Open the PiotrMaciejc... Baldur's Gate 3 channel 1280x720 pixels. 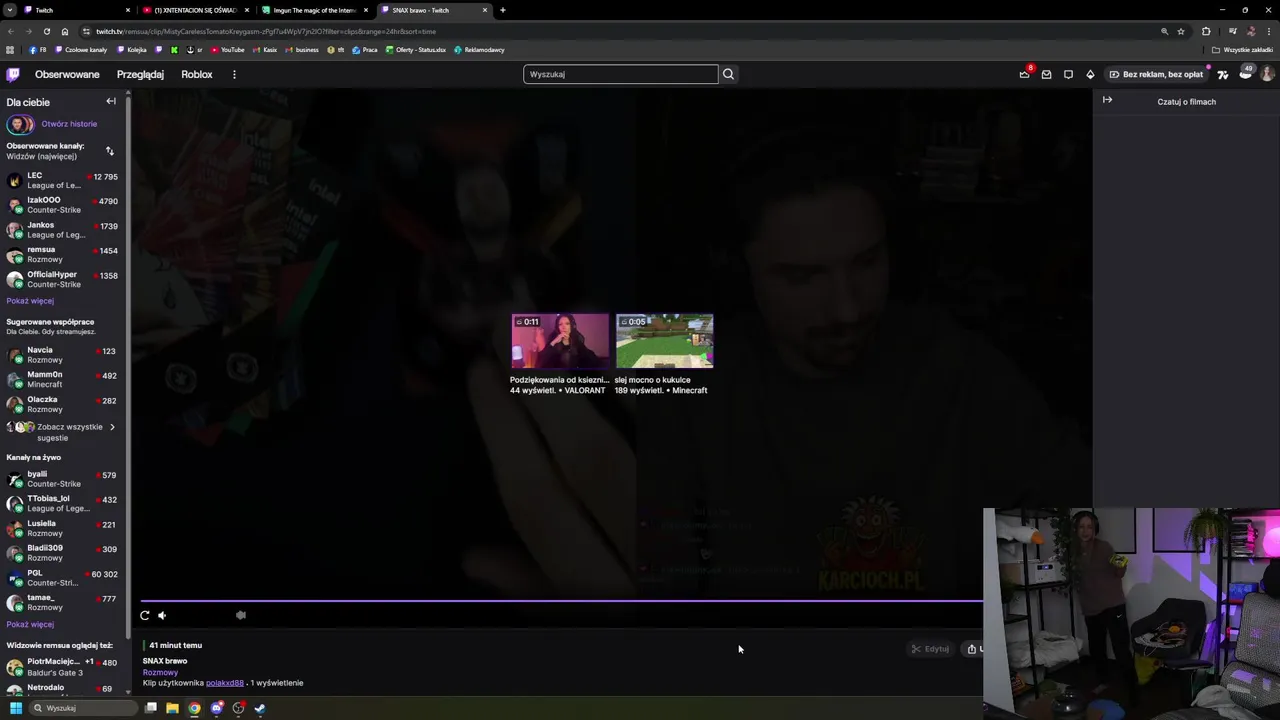click(62, 667)
